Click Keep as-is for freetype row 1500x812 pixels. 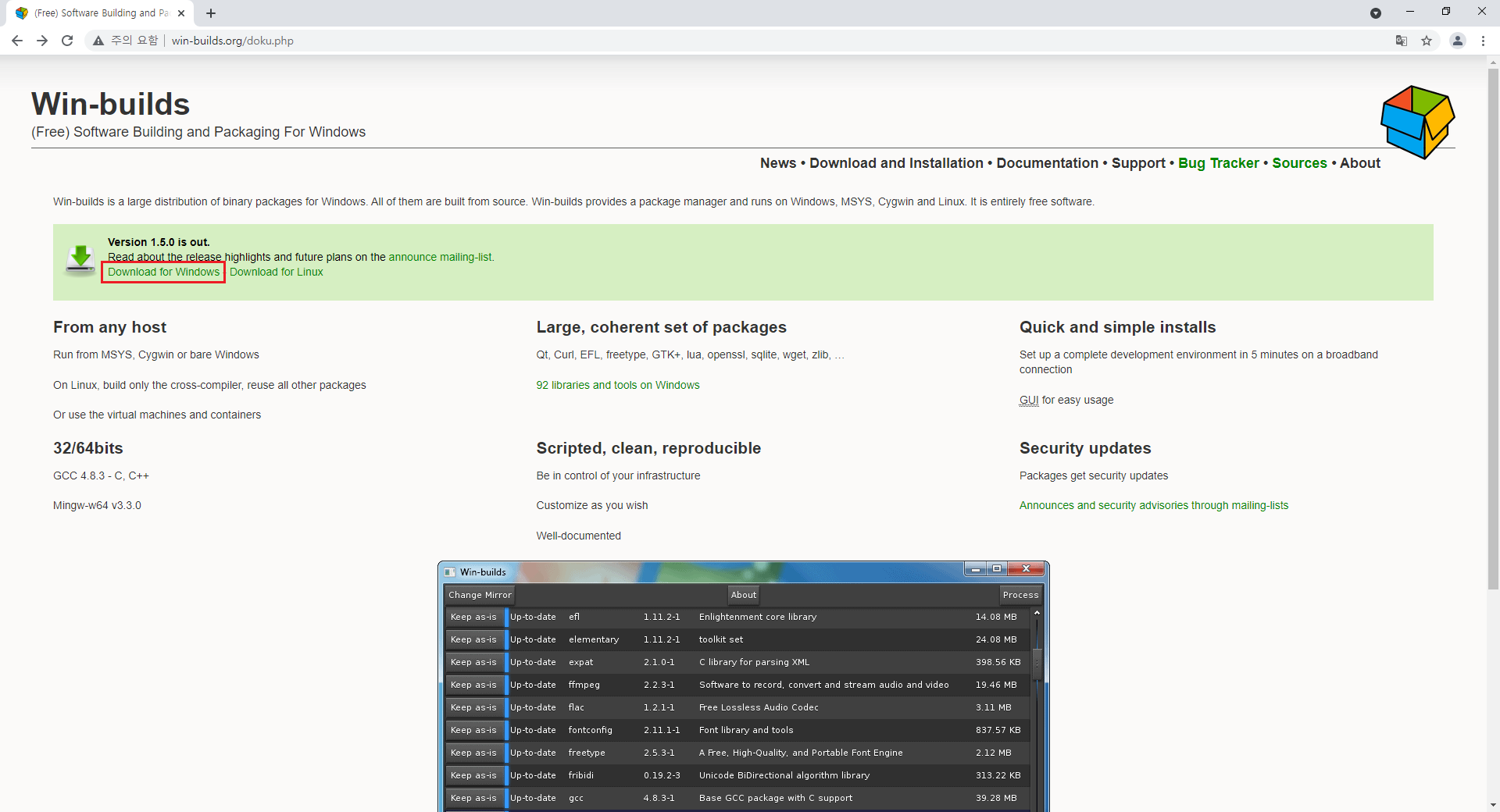[x=473, y=753]
